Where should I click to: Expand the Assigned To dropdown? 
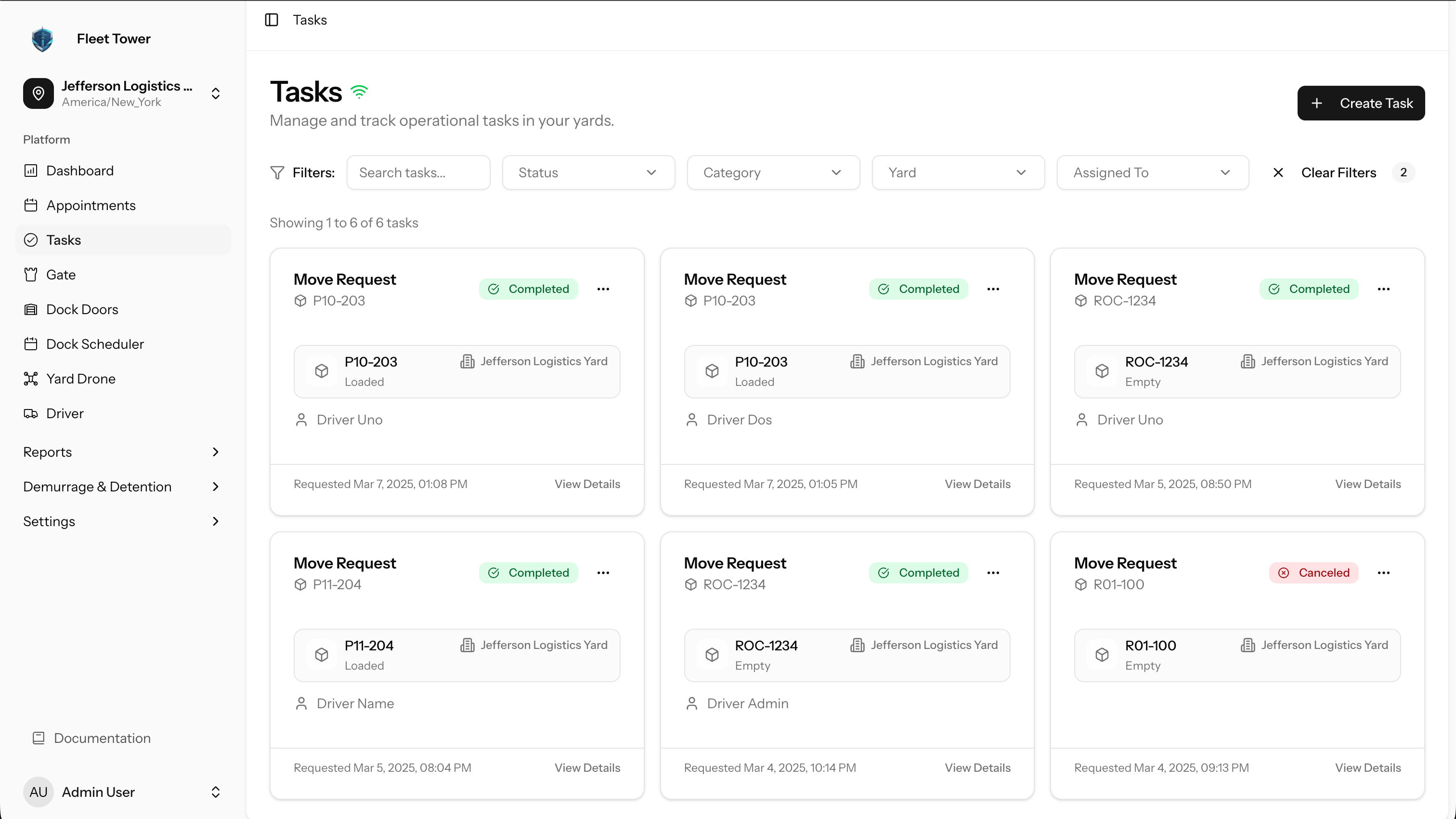point(1152,172)
